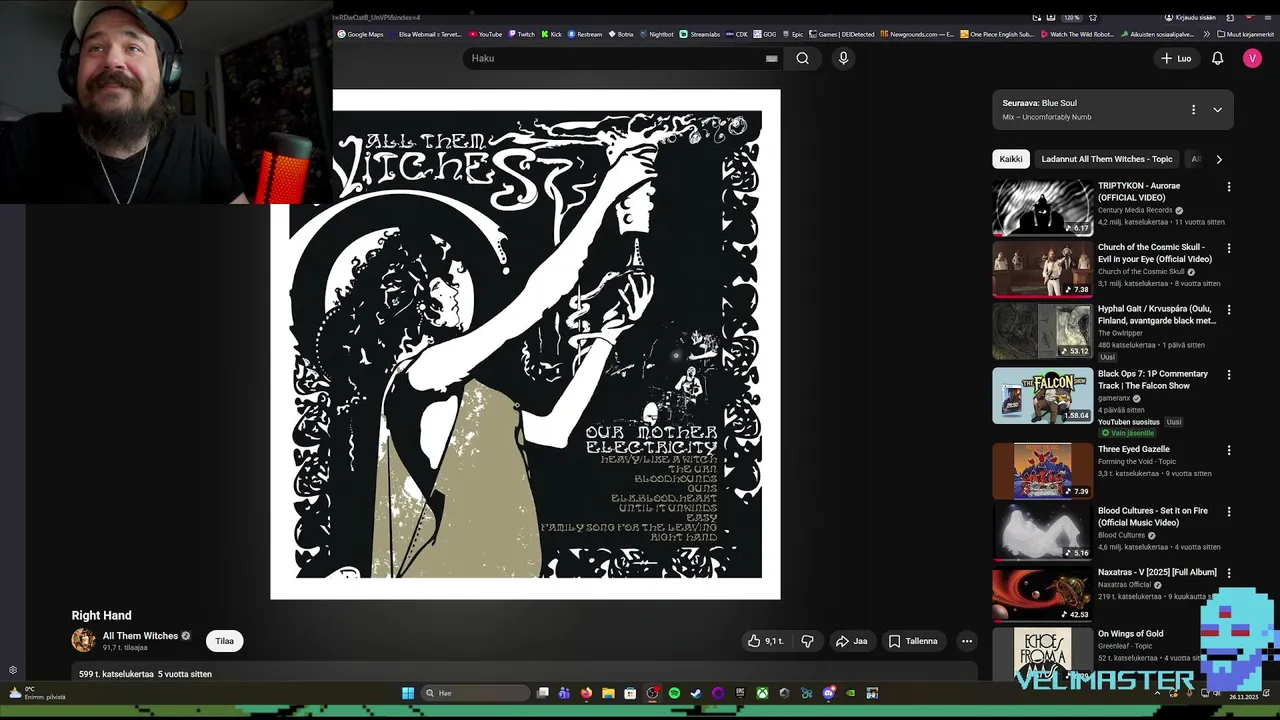Open Three Eyed Gazelle title

point(1133,450)
